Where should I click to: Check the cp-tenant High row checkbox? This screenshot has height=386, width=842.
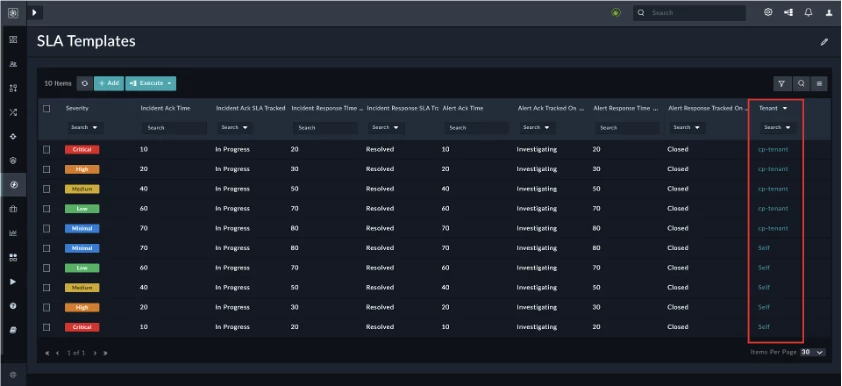tap(47, 169)
